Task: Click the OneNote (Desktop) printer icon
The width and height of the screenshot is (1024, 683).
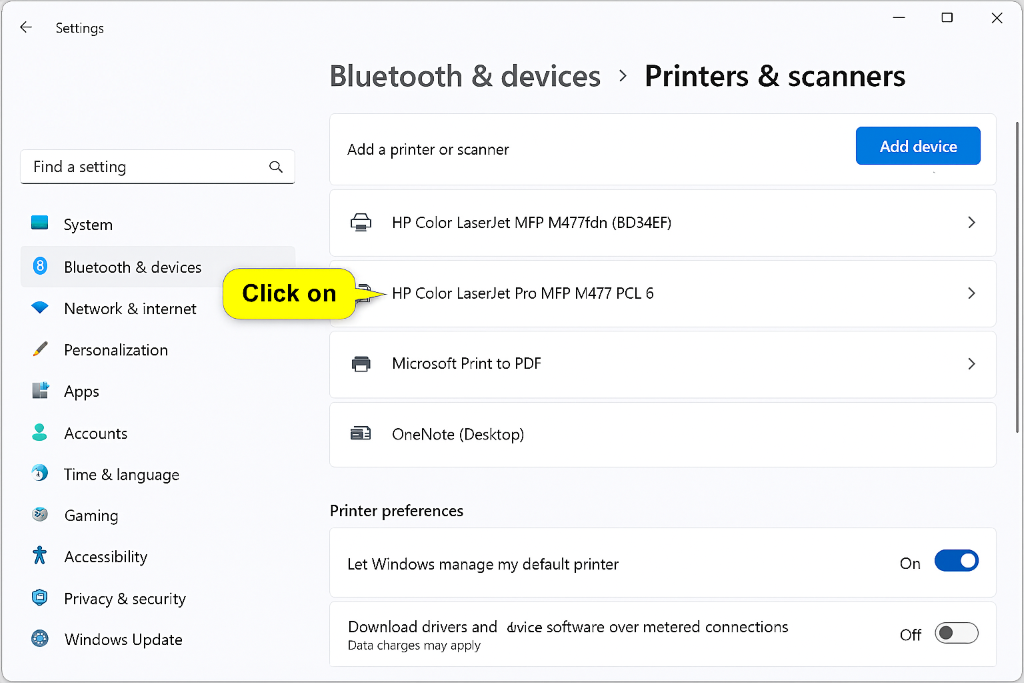Action: [361, 434]
